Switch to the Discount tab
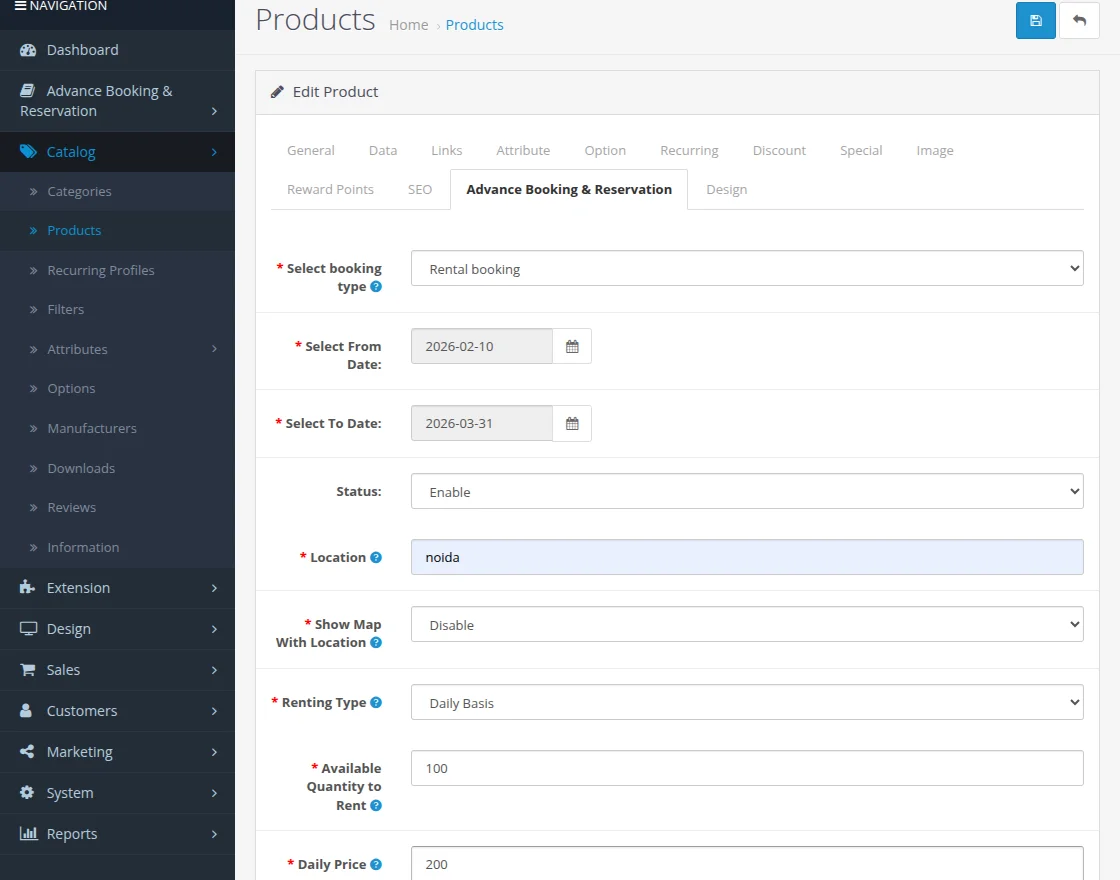This screenshot has width=1120, height=880. pos(779,150)
